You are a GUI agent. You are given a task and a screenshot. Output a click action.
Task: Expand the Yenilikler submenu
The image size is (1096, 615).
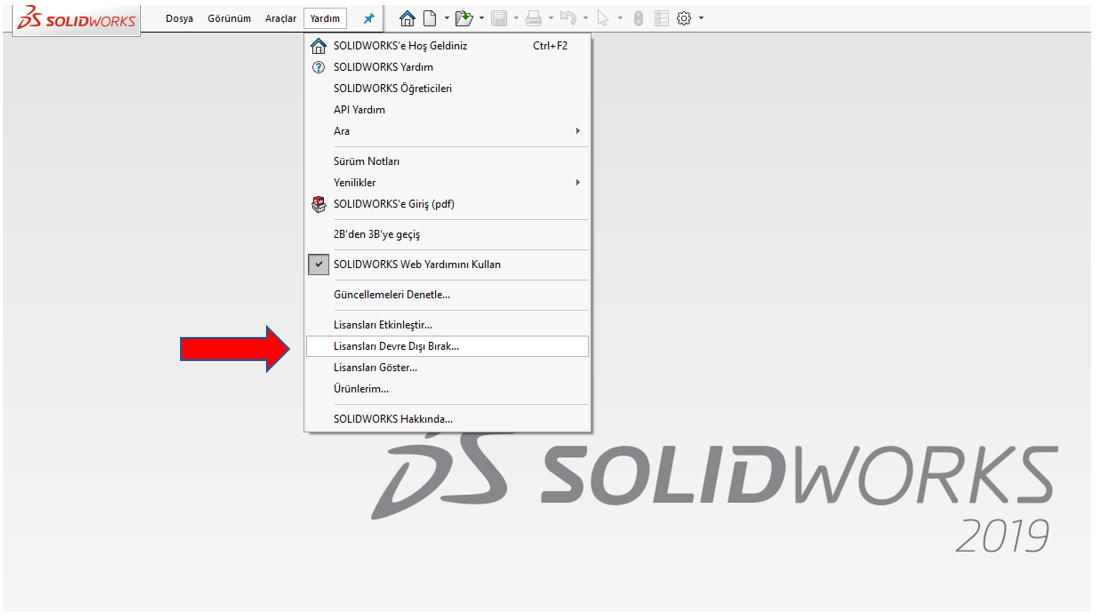[x=577, y=183]
